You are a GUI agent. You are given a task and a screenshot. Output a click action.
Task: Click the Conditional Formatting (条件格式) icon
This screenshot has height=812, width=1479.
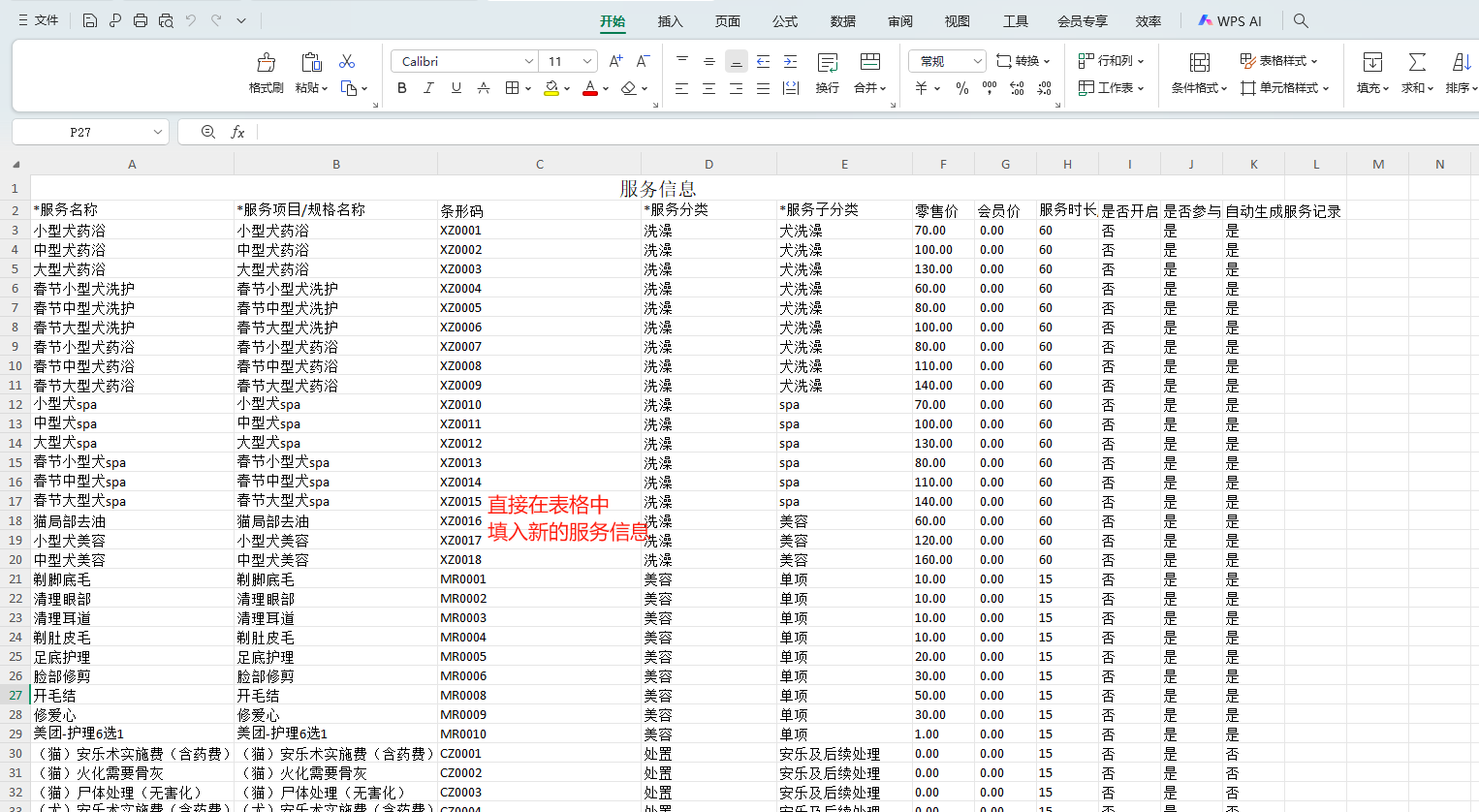coord(1199,63)
